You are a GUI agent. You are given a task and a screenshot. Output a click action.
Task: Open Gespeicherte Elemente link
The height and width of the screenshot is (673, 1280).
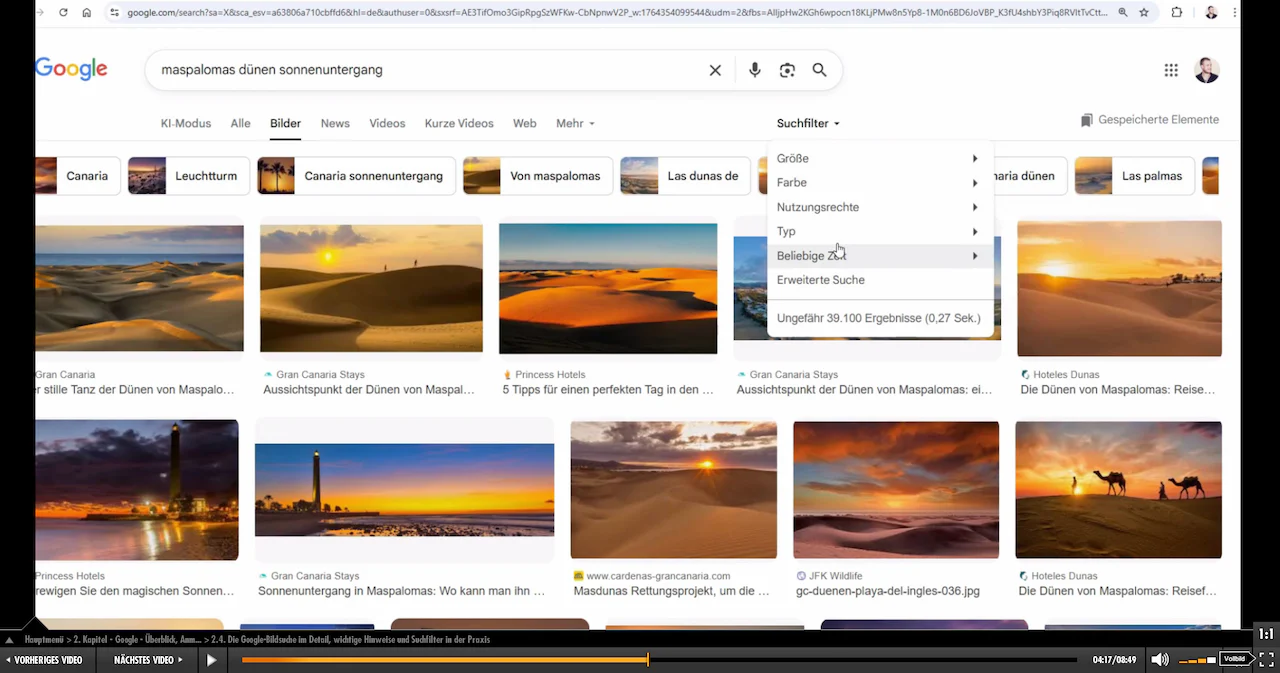click(1149, 120)
